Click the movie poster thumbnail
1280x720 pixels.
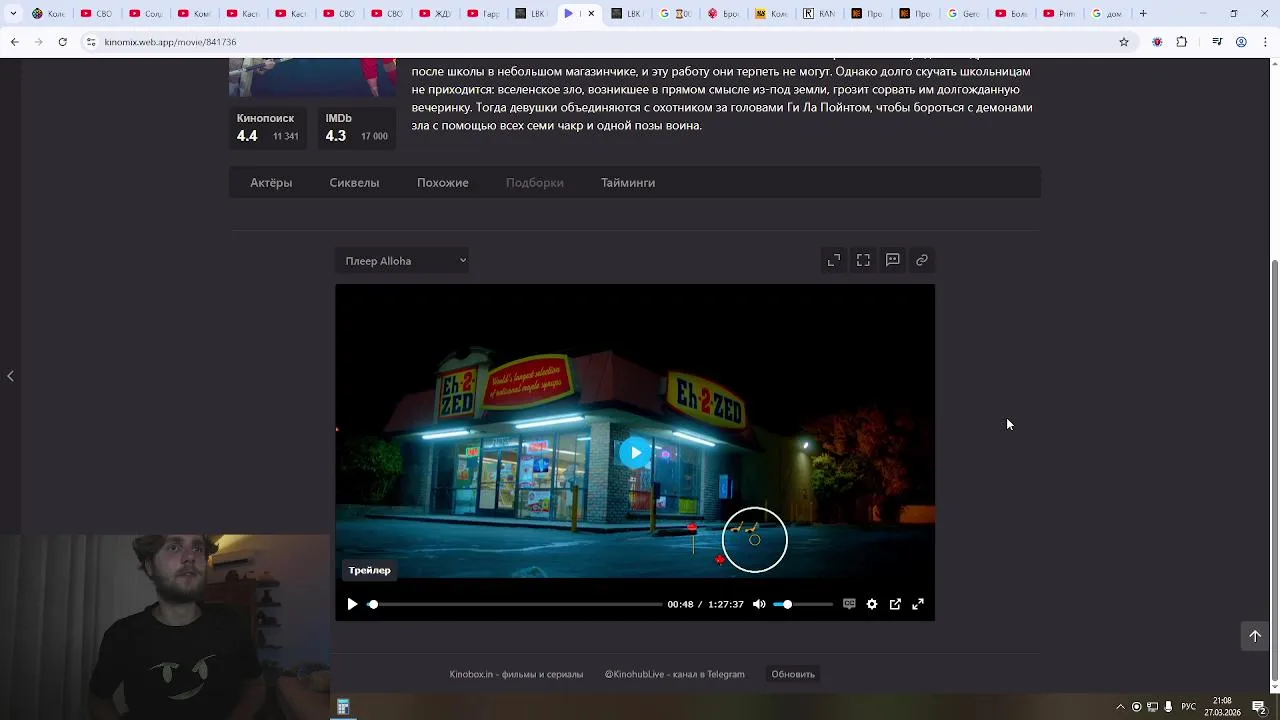point(312,77)
